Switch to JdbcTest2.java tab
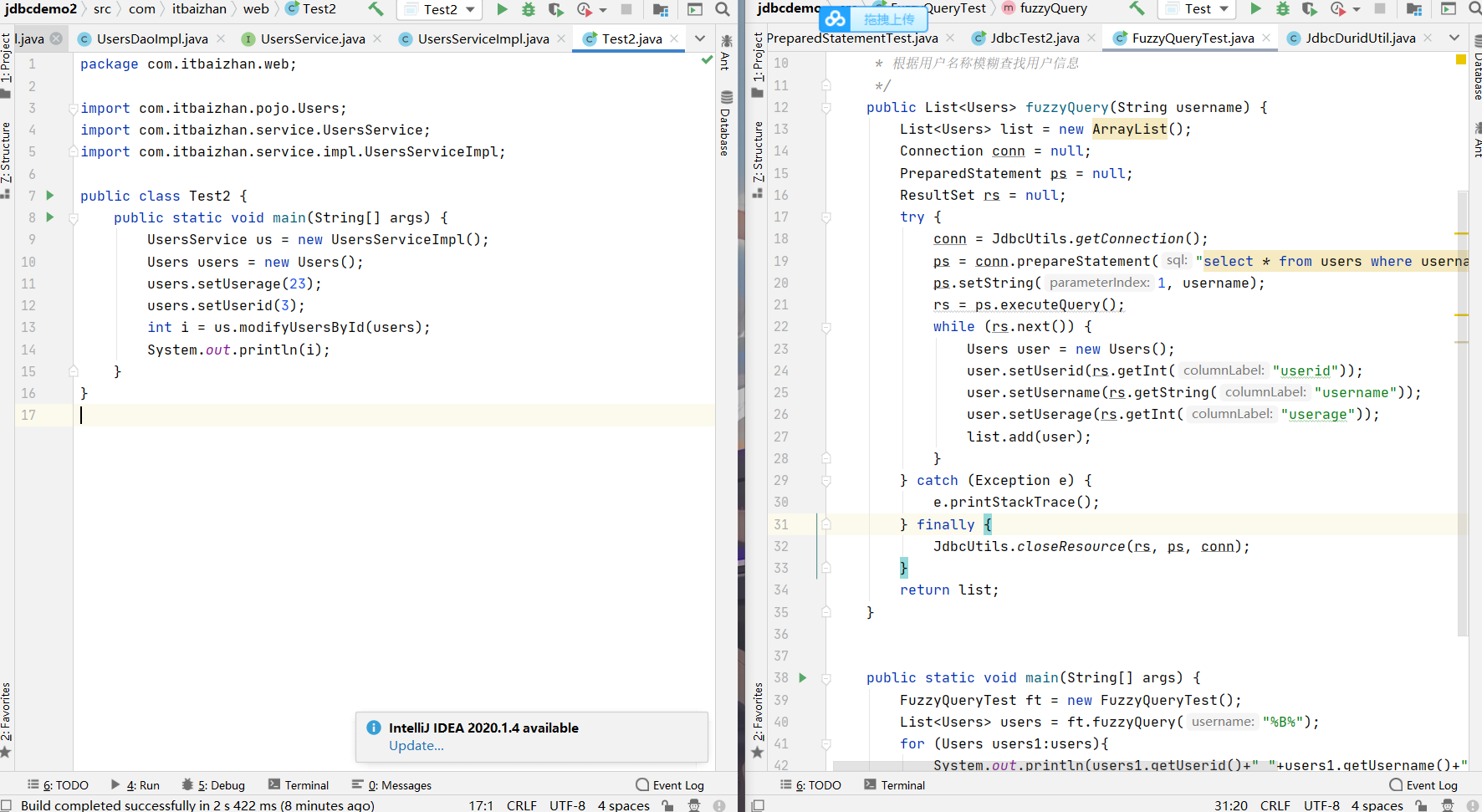This screenshot has width=1482, height=812. tap(1035, 38)
